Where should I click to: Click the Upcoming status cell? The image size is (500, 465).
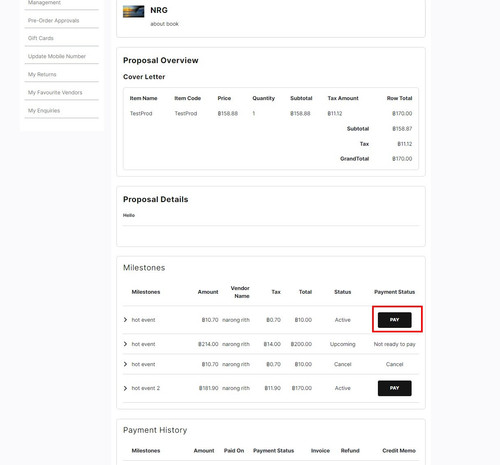point(342,344)
